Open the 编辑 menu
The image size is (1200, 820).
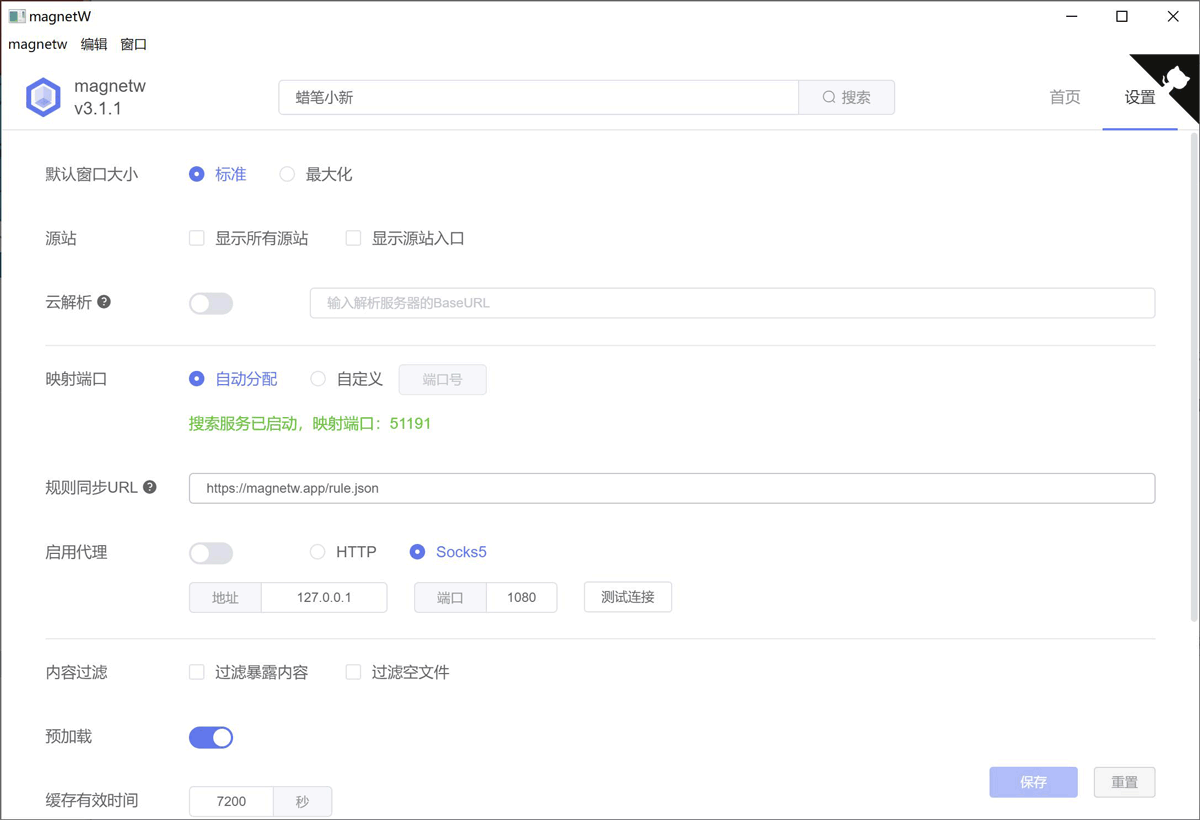point(94,44)
